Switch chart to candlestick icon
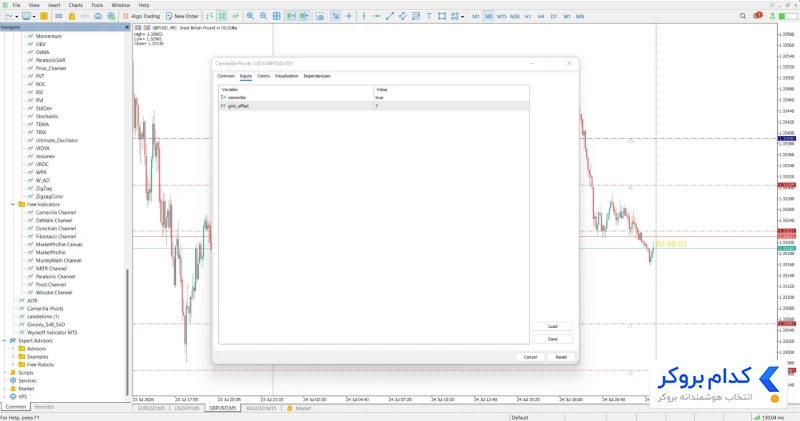This screenshot has width=800, height=421. click(x=222, y=16)
